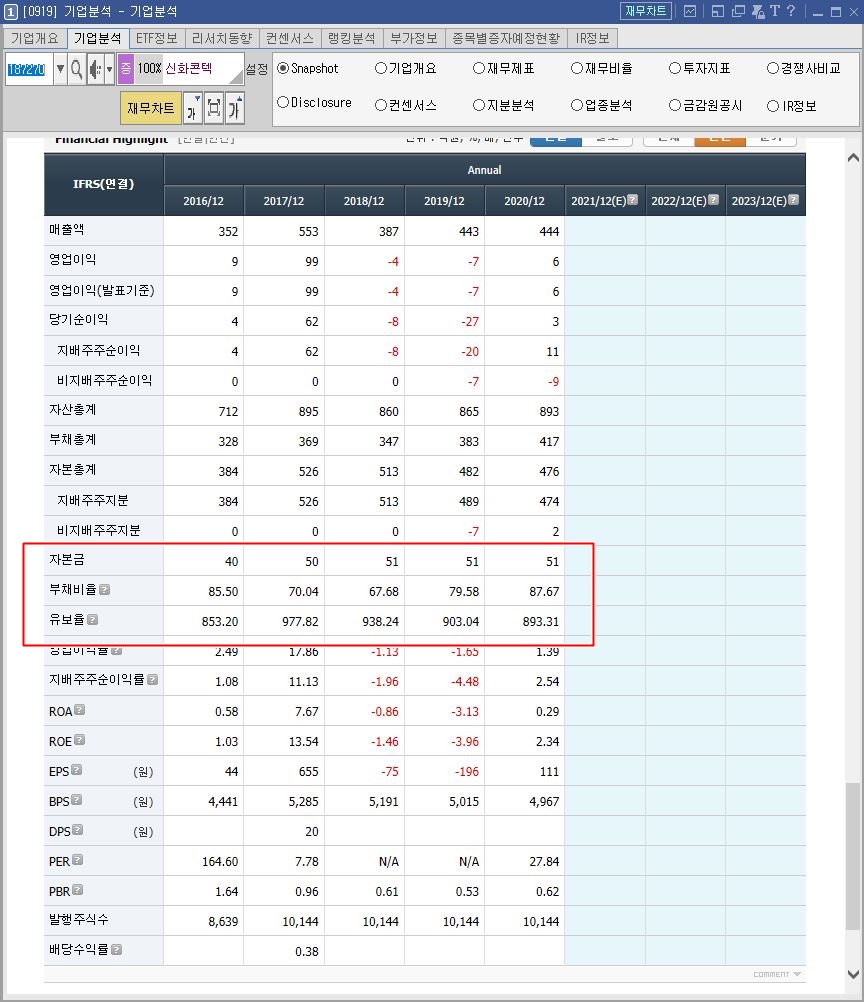This screenshot has width=864, height=1002.
Task: Click the 재무차트 button in title bar
Action: [x=645, y=11]
